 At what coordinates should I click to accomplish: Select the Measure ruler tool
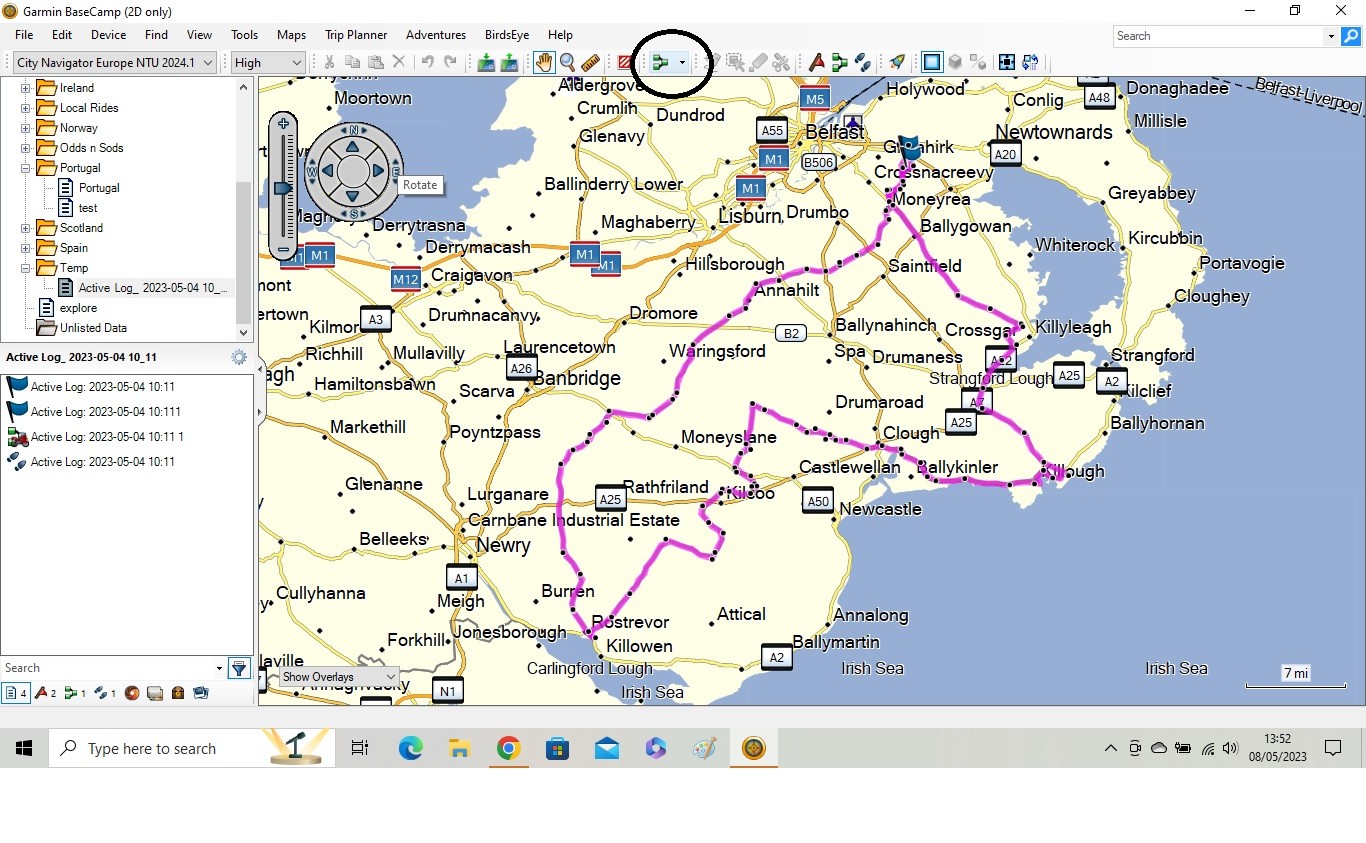tap(591, 62)
